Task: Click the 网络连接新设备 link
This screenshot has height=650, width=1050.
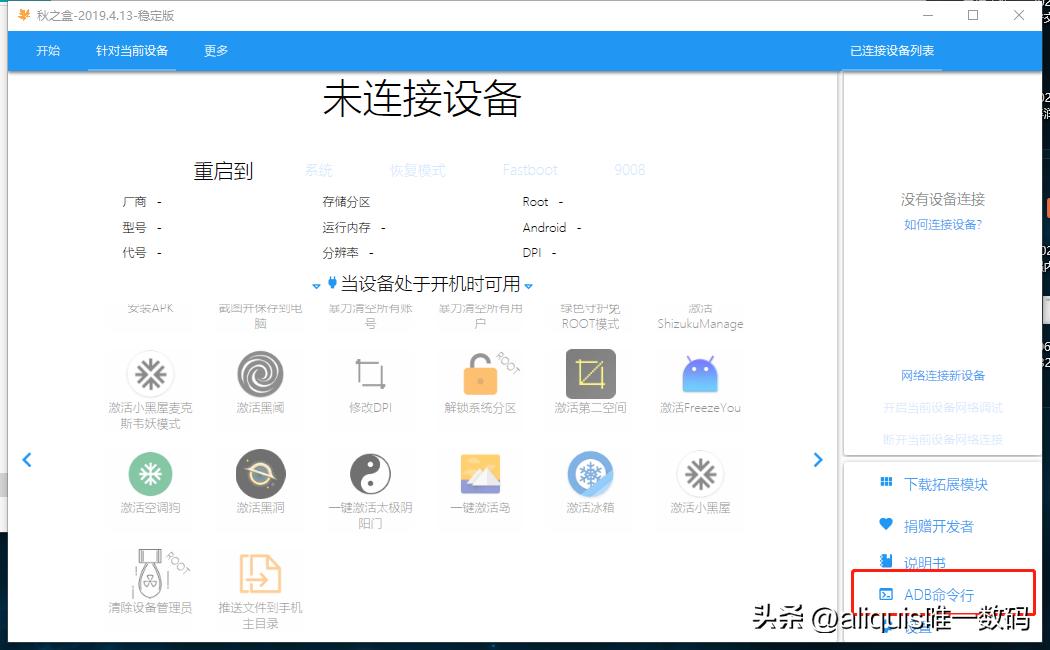Action: point(943,376)
